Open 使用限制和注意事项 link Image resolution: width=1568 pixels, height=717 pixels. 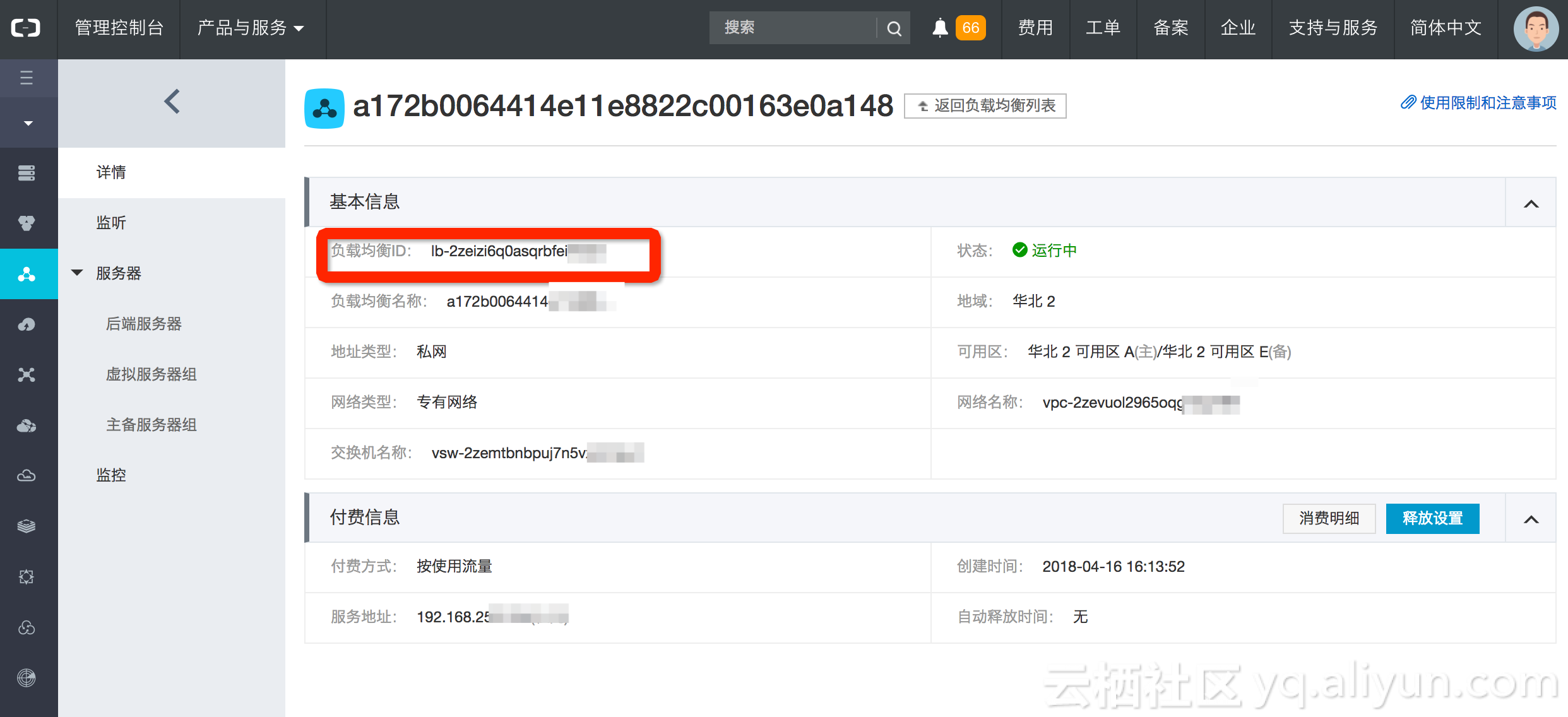[1479, 102]
